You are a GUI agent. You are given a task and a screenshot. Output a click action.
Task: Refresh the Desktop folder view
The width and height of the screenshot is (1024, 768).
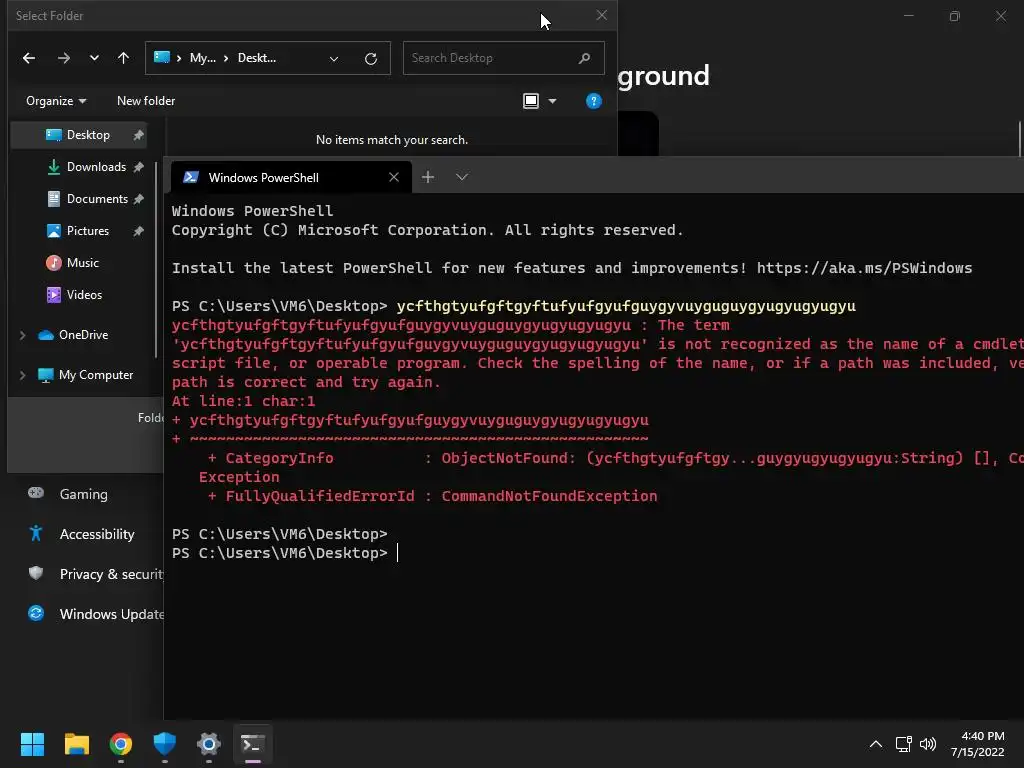coord(371,59)
